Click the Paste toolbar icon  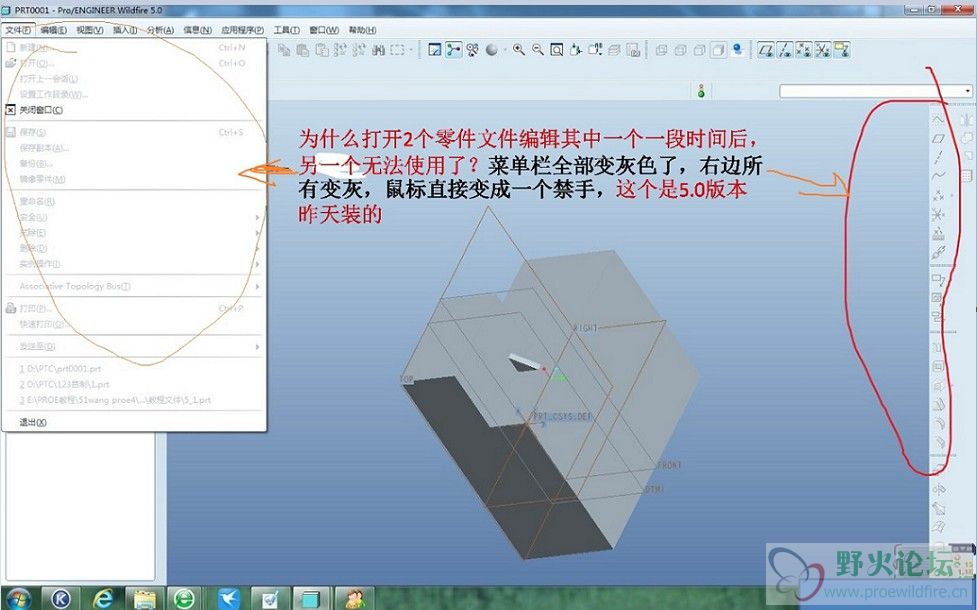303,50
